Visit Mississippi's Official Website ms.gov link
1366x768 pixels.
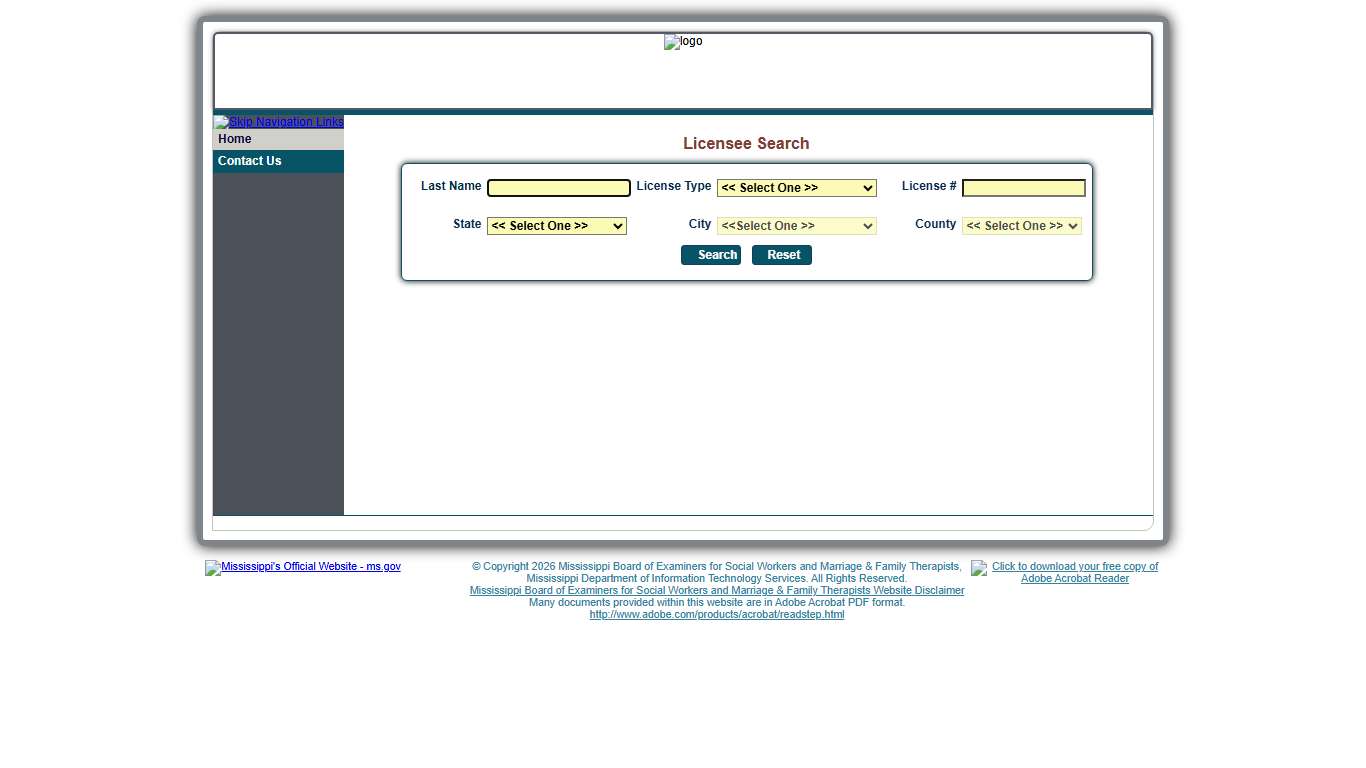click(303, 567)
